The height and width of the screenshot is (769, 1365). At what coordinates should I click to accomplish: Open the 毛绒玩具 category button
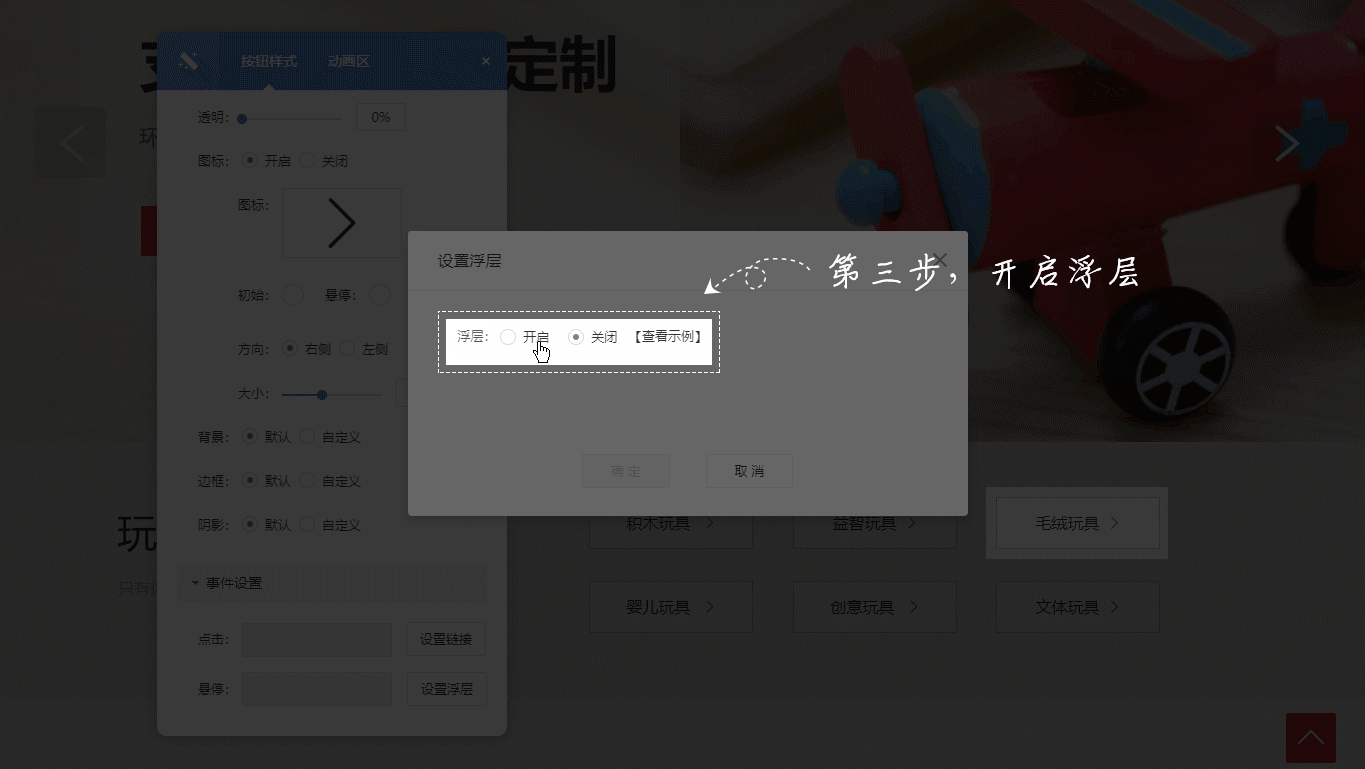click(x=1078, y=523)
